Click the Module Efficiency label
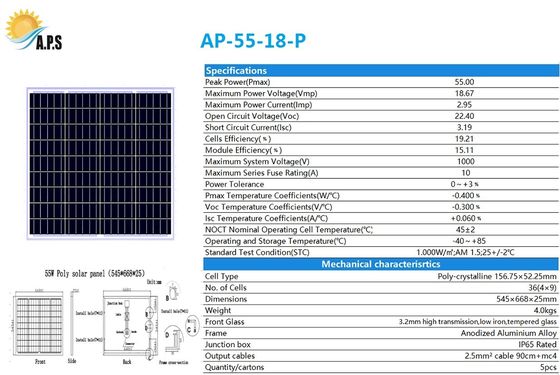The height and width of the screenshot is (375, 560). (x=244, y=150)
